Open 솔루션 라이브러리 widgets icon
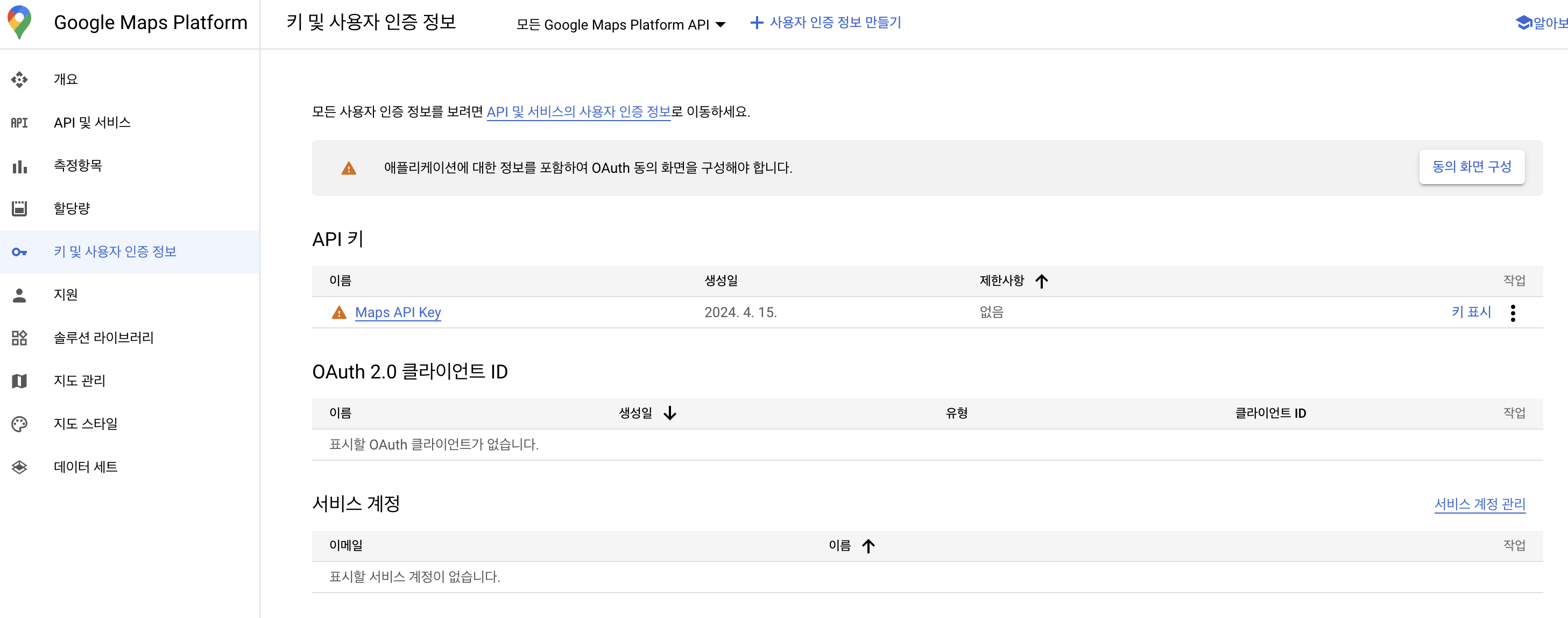 coord(19,338)
